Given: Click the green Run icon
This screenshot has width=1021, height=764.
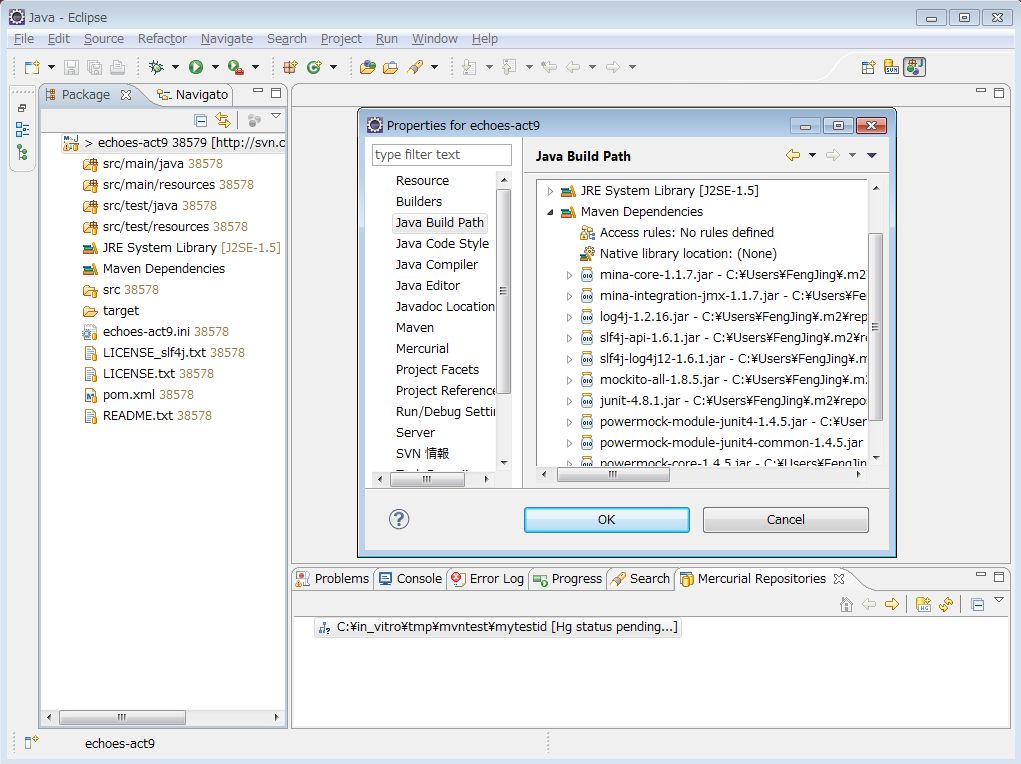Looking at the screenshot, I should point(196,67).
